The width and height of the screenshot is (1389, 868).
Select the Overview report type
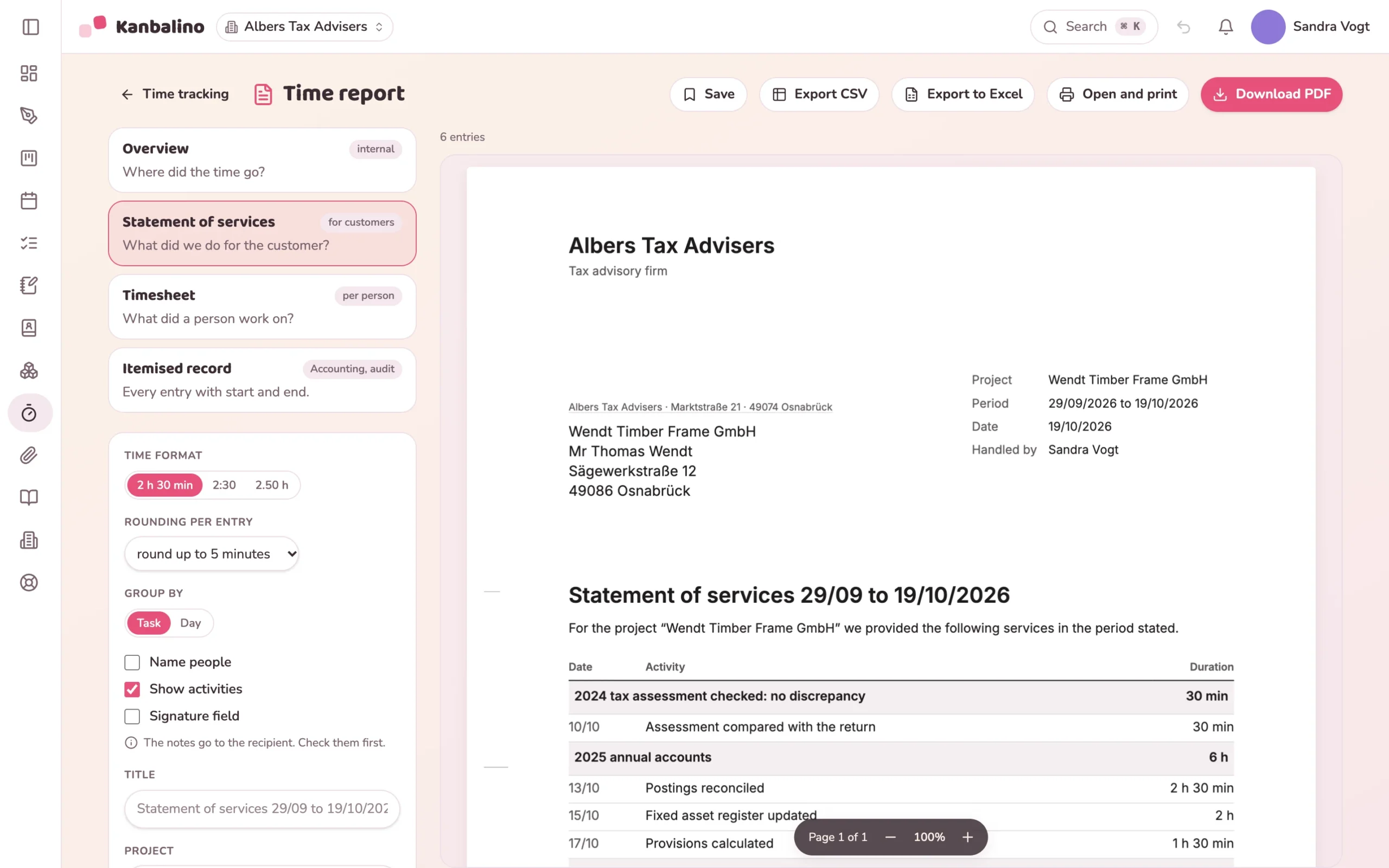click(x=262, y=160)
